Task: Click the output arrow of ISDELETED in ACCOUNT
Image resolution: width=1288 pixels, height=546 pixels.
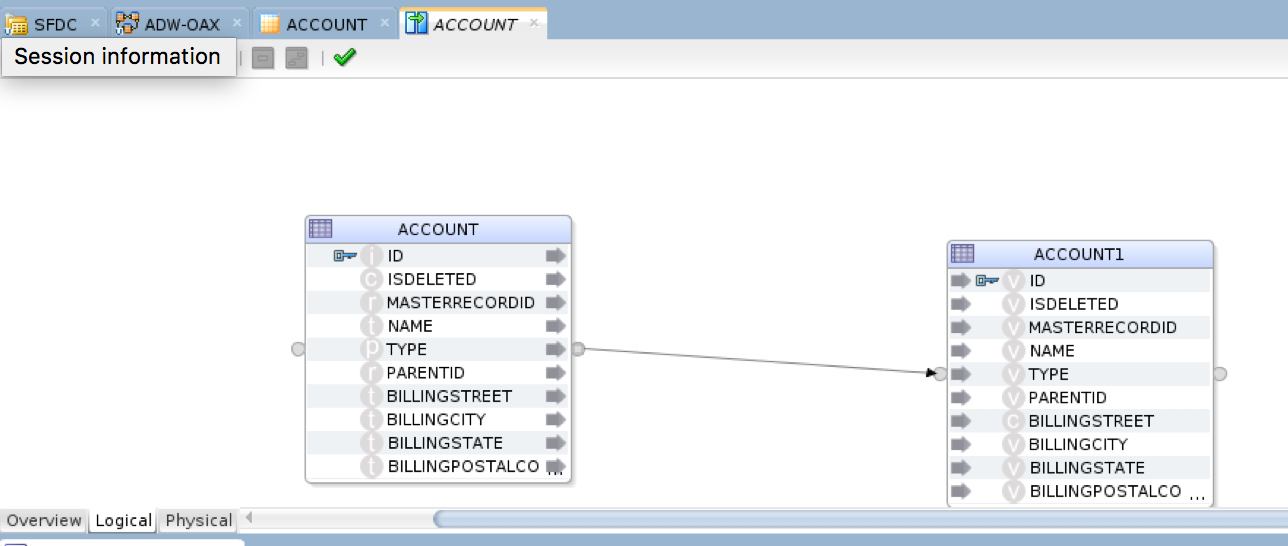Action: [x=556, y=279]
